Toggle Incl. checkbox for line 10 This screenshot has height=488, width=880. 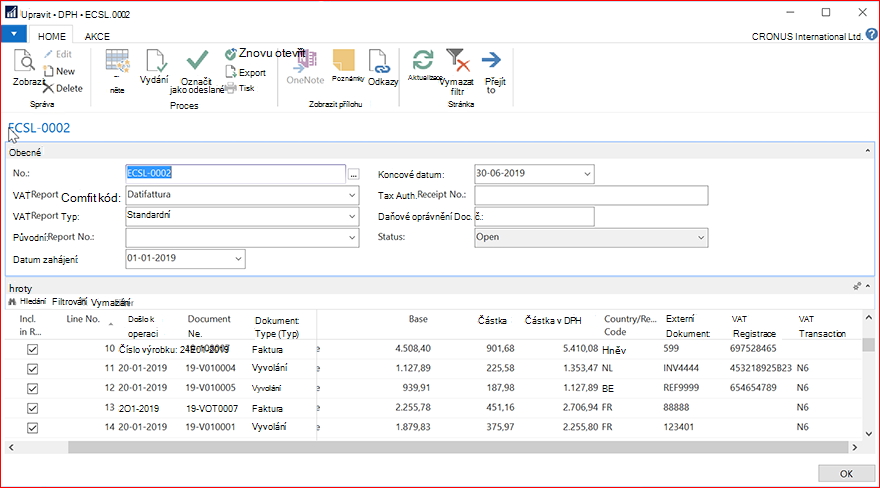(33, 349)
